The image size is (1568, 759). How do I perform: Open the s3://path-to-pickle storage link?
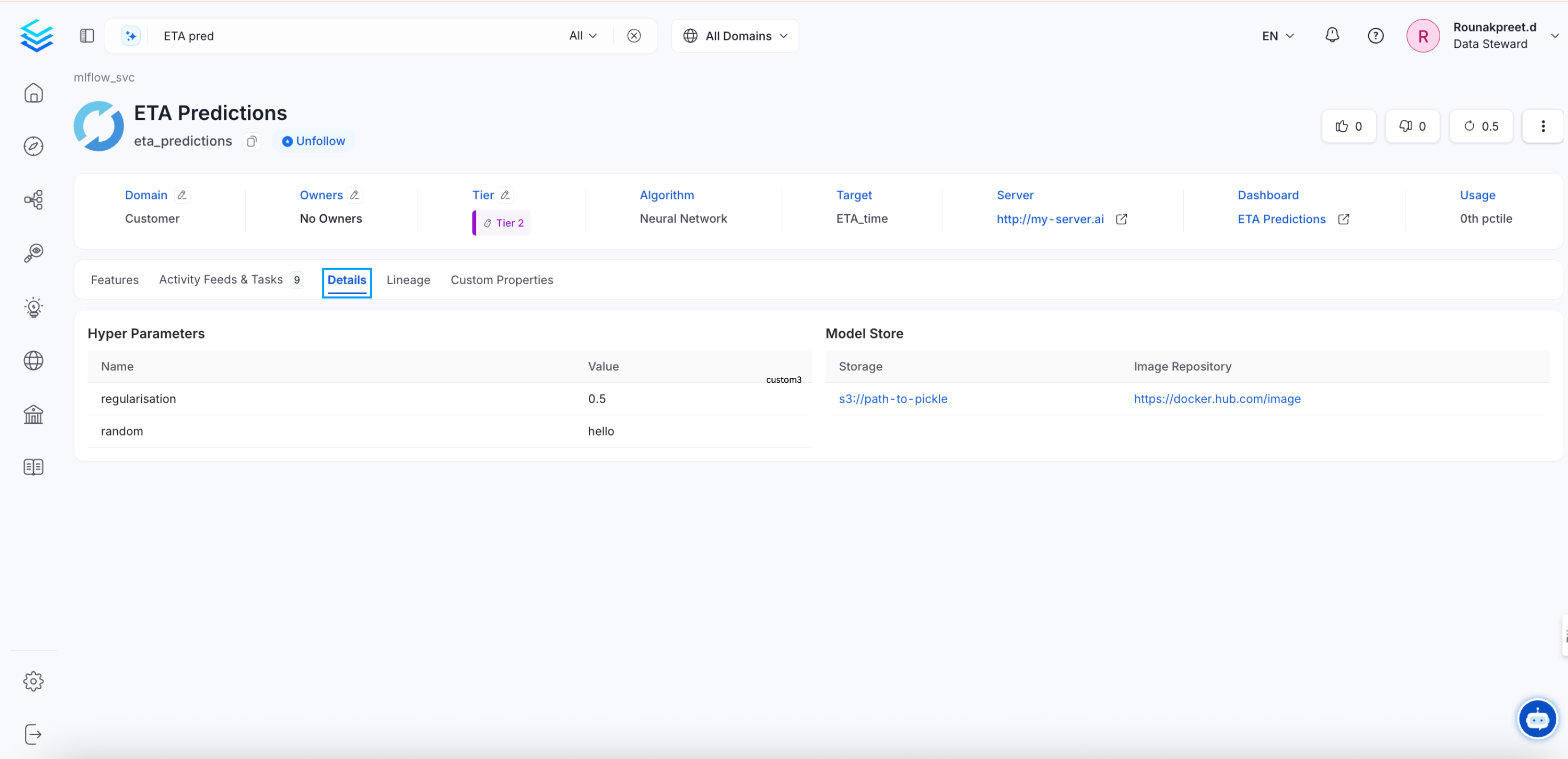(x=892, y=399)
